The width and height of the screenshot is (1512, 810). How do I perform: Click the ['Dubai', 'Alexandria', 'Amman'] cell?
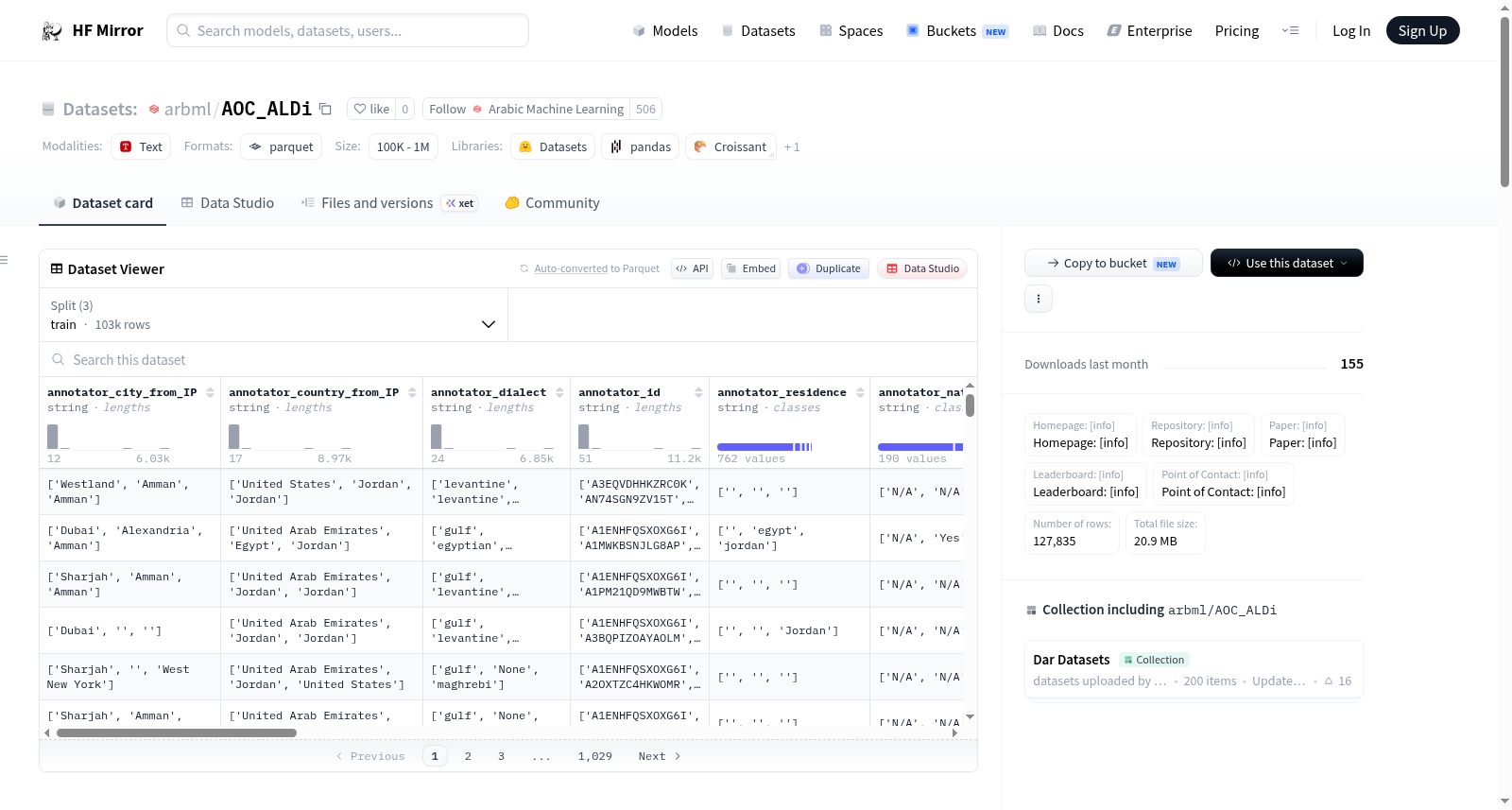point(129,538)
